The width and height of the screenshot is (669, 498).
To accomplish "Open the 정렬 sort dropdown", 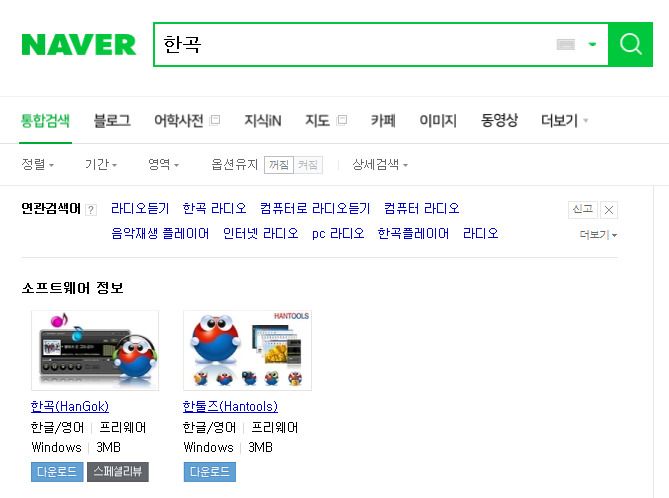I will tap(38, 164).
